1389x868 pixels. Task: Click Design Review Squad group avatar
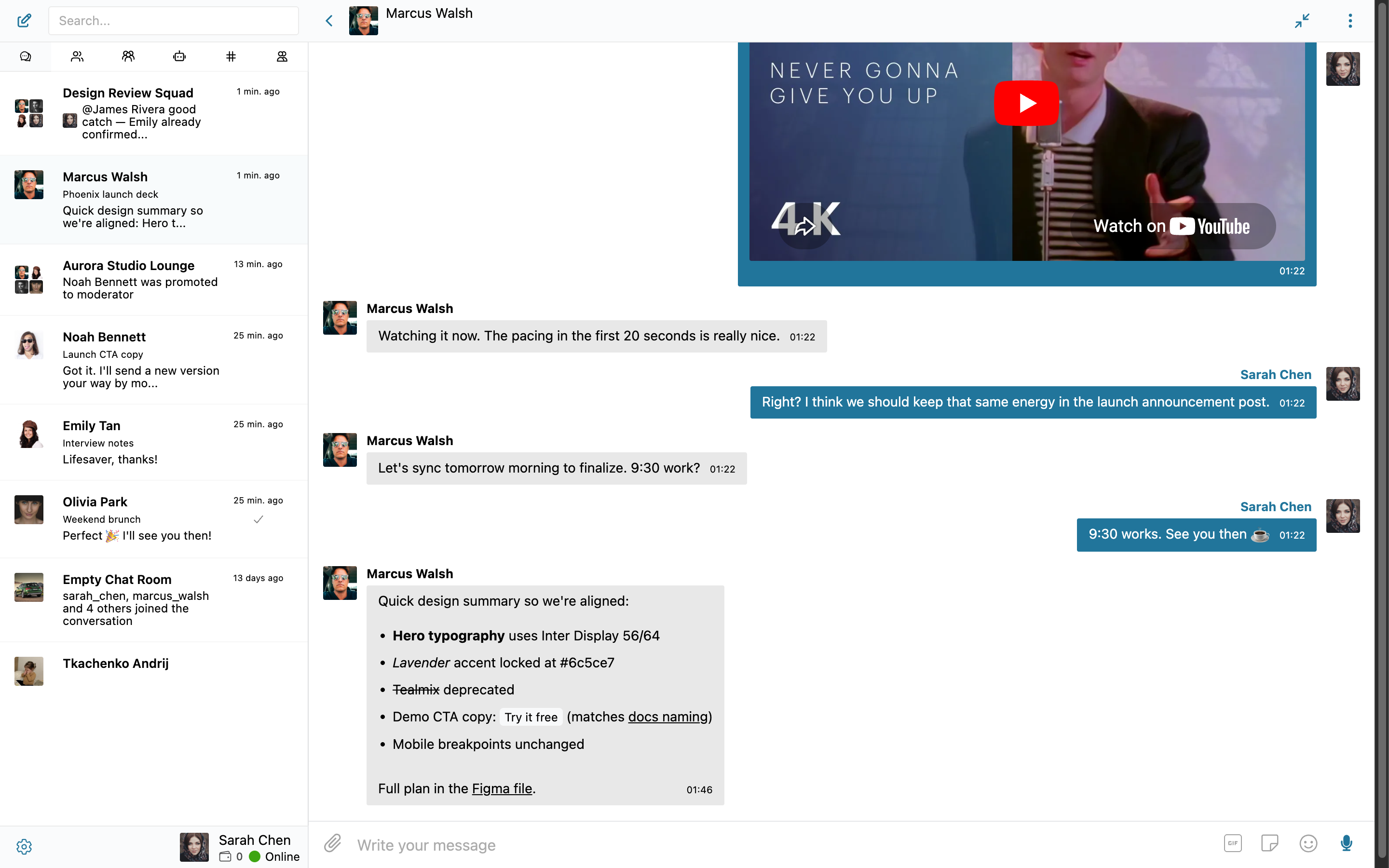(29, 113)
